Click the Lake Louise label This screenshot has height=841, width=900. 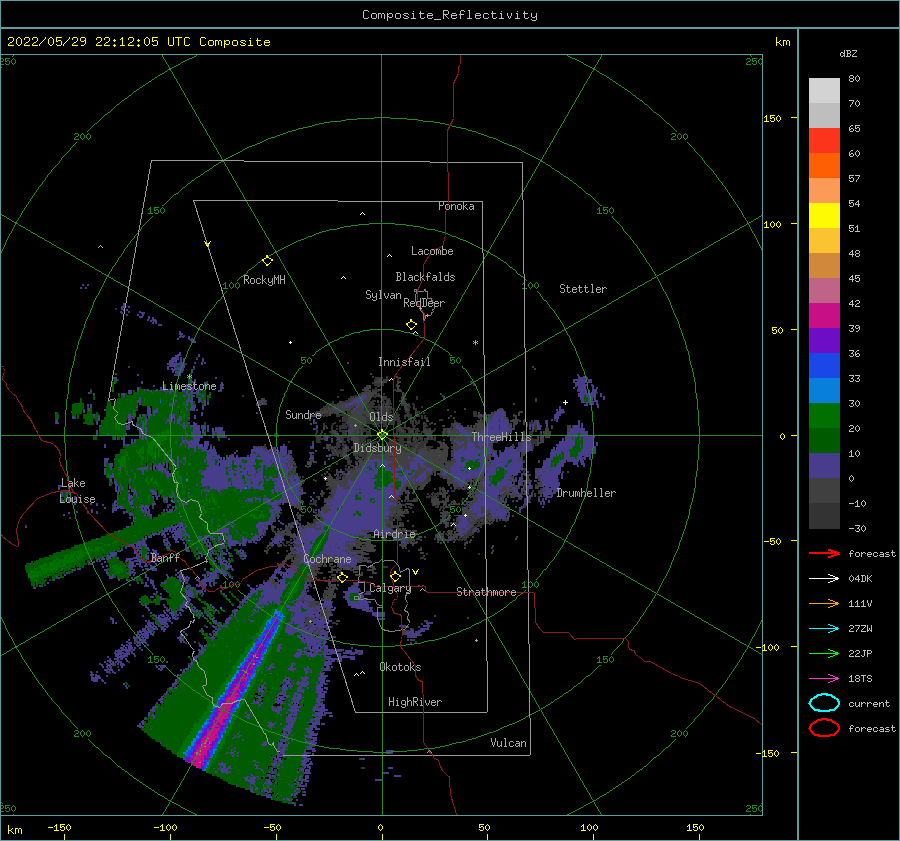click(x=77, y=491)
